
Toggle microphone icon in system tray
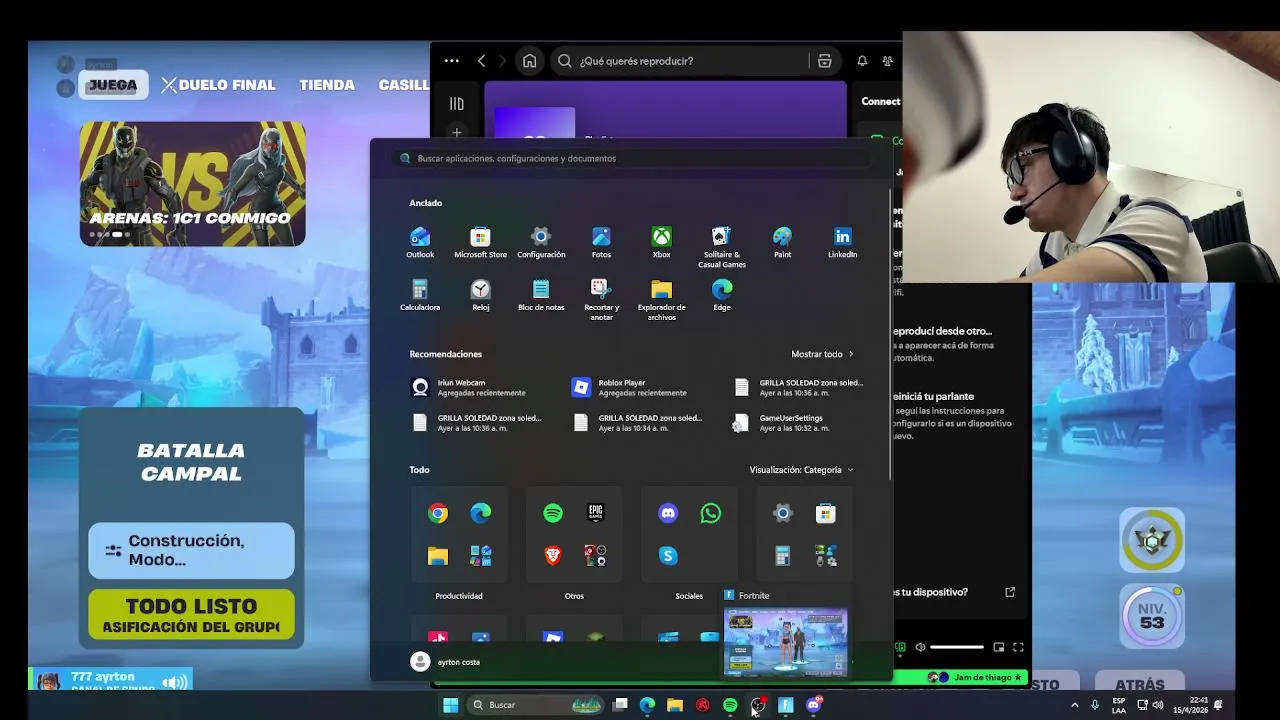[x=1095, y=705]
